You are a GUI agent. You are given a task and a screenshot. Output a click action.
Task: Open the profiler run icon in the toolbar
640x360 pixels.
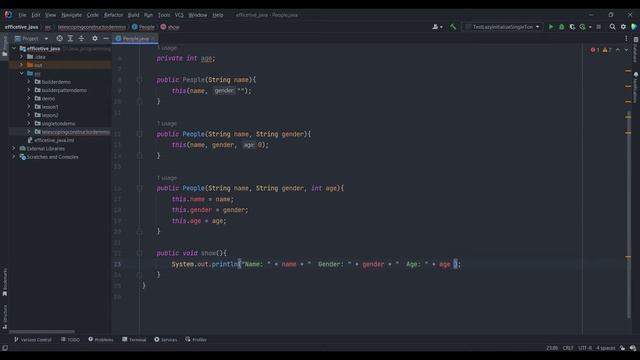coord(582,27)
